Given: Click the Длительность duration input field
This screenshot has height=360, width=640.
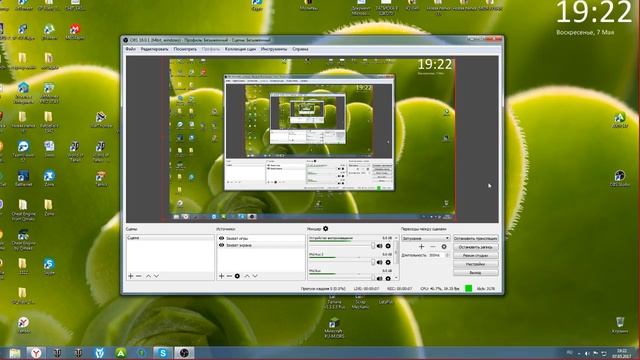Looking at the screenshot, I should (436, 255).
